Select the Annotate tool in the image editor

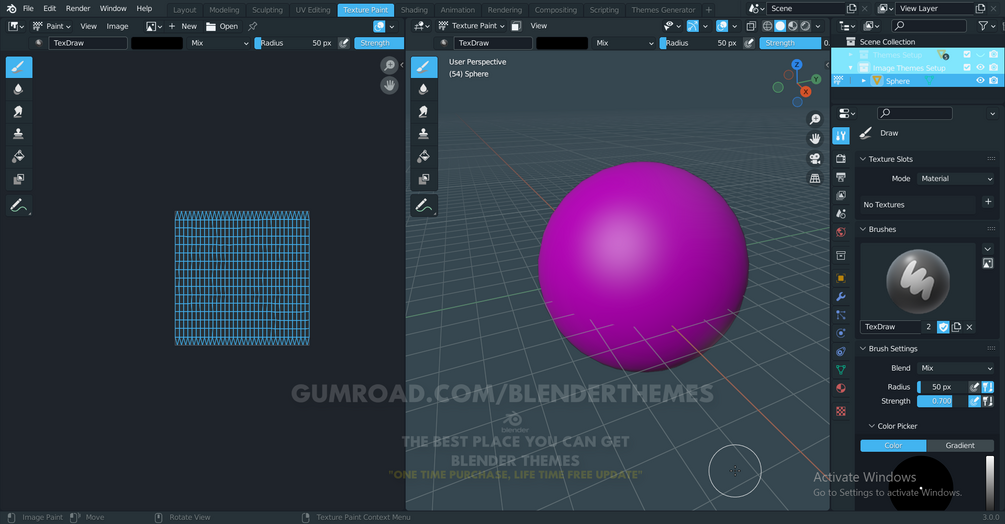[19, 206]
